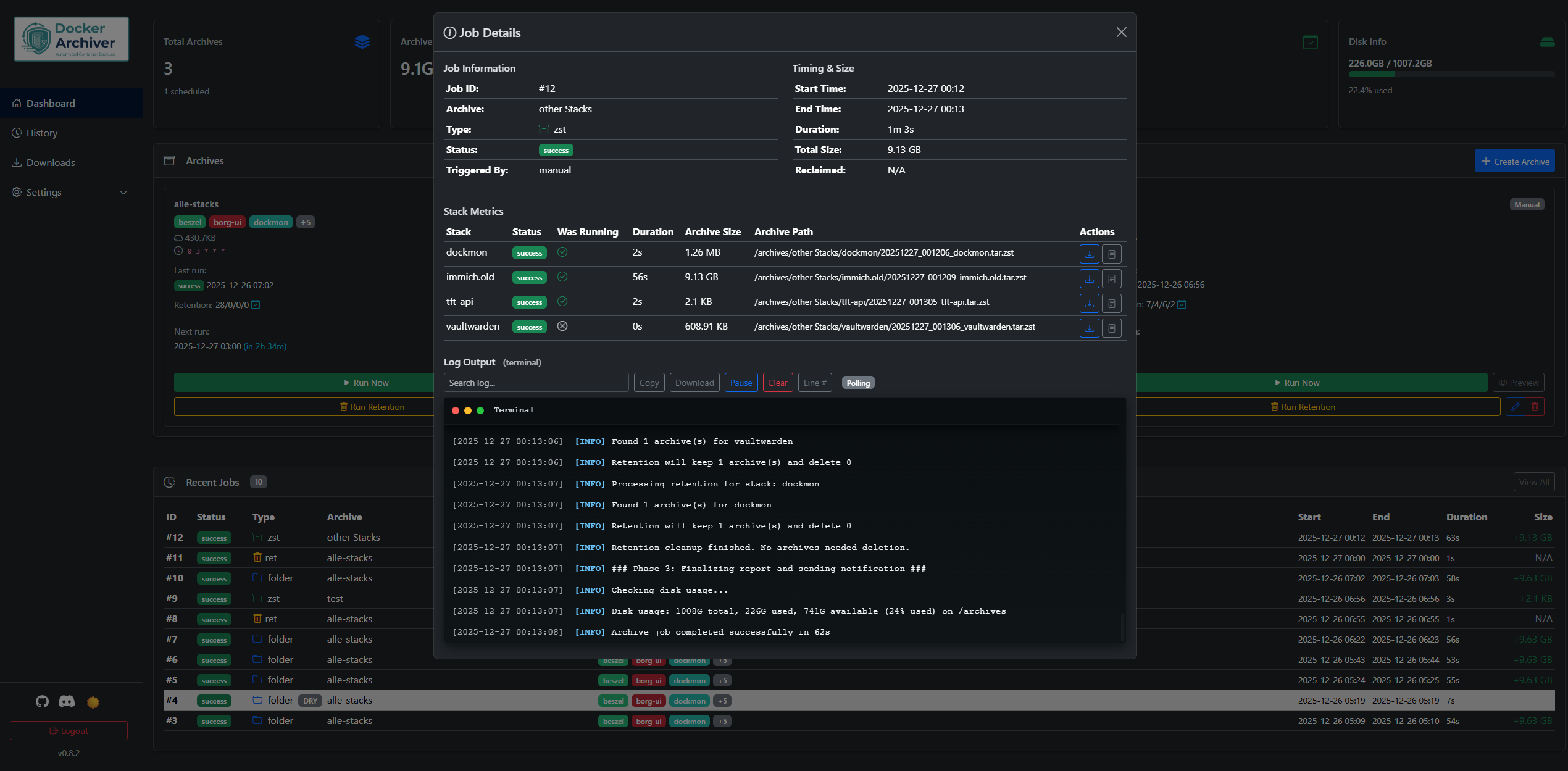Expand the +5 tags on alle-stacks
1568x771 pixels.
[x=306, y=222]
